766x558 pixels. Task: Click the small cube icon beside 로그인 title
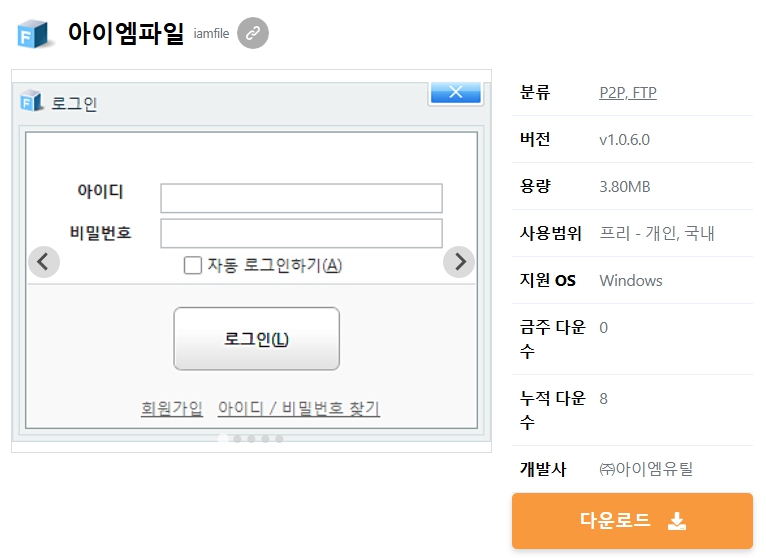click(32, 101)
